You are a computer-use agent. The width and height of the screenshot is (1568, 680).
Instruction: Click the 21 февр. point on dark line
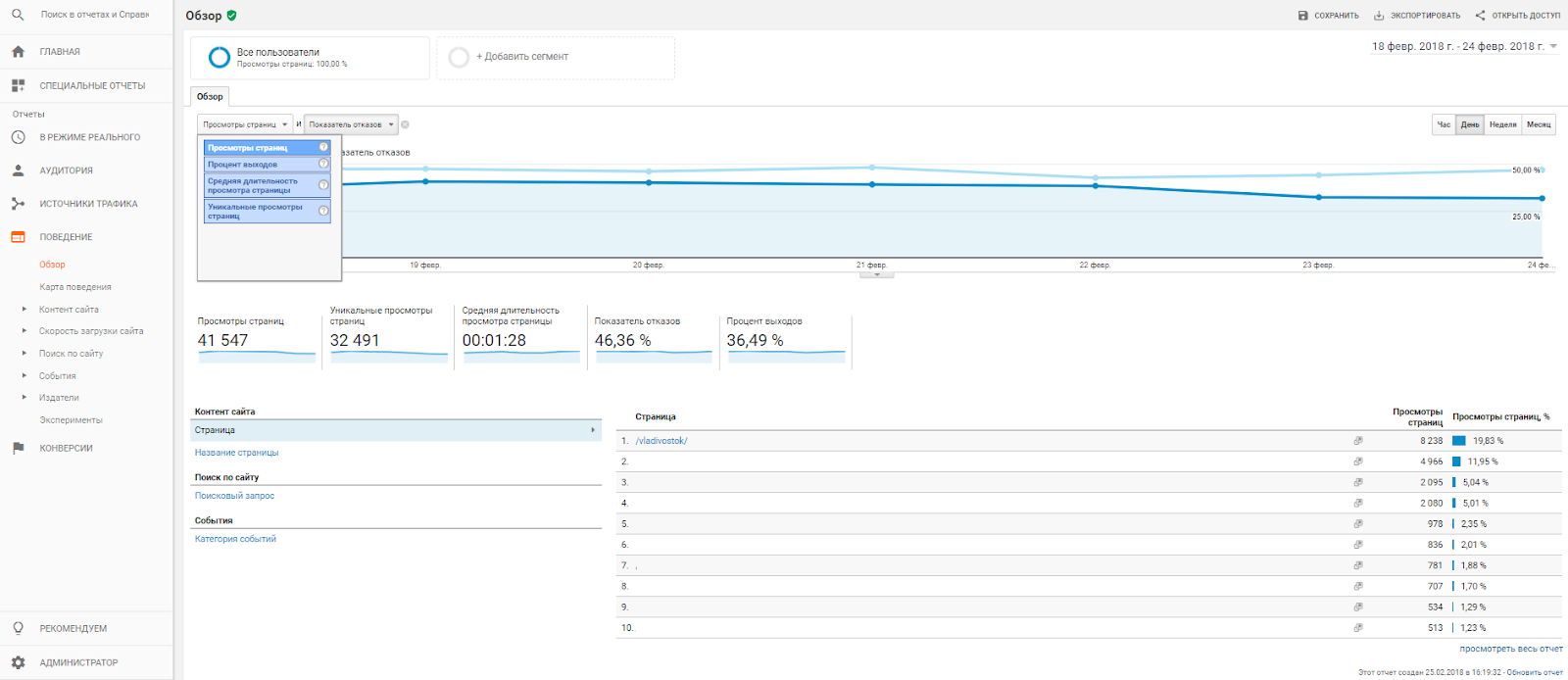(872, 184)
